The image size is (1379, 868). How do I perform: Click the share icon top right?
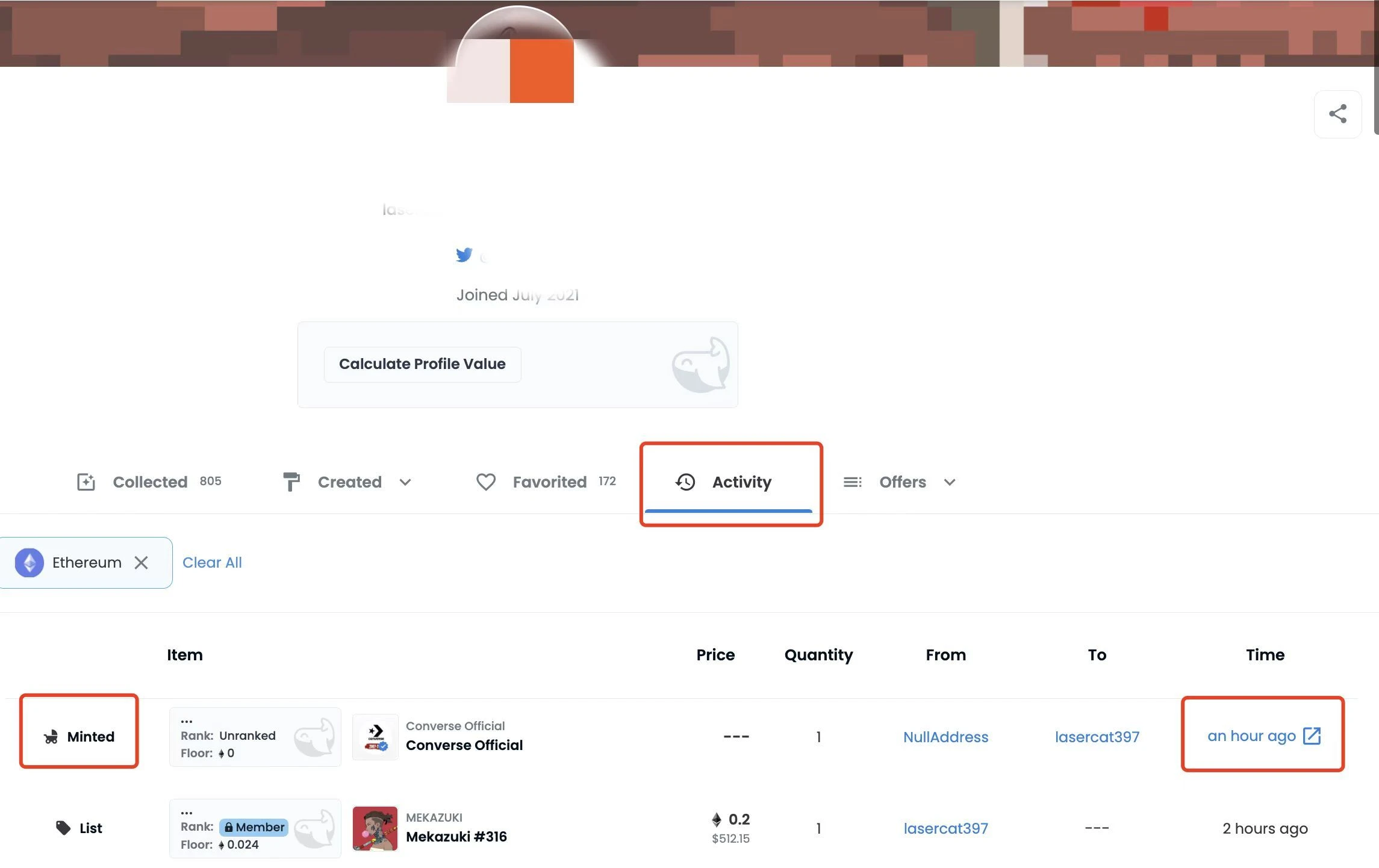(x=1337, y=113)
